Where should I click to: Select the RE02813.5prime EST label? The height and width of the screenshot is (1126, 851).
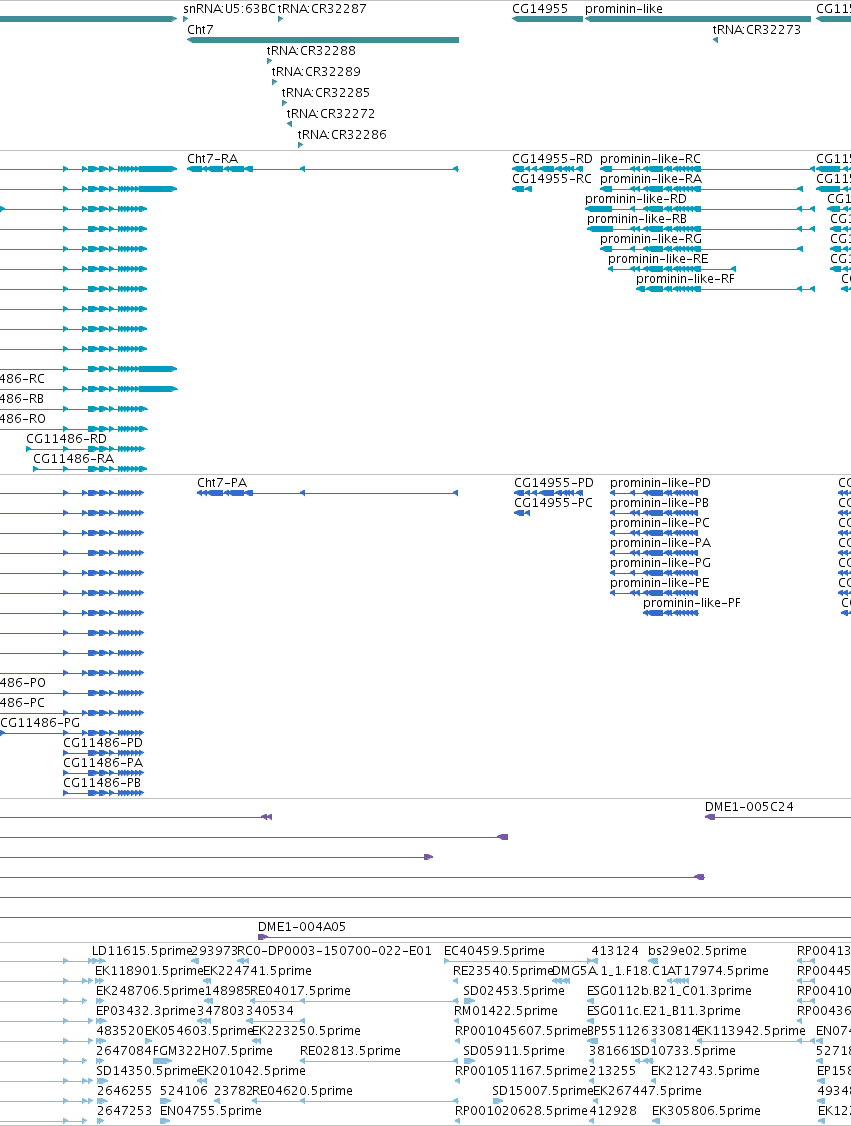point(350,1051)
